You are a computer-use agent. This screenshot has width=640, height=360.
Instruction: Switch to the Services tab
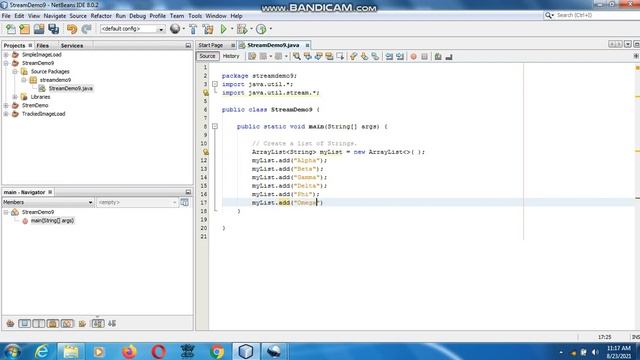tap(72, 46)
